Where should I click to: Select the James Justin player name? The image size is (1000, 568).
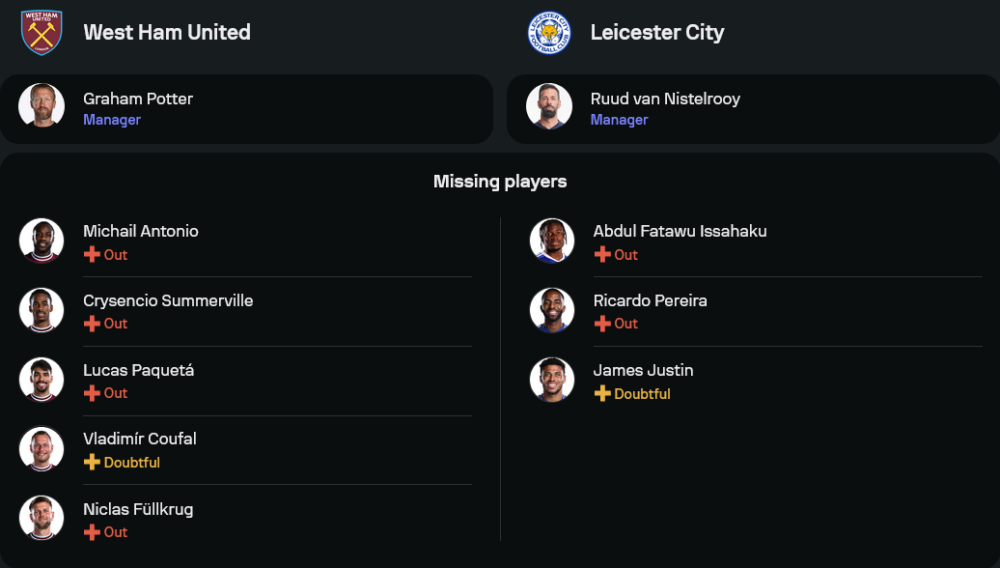click(x=643, y=370)
